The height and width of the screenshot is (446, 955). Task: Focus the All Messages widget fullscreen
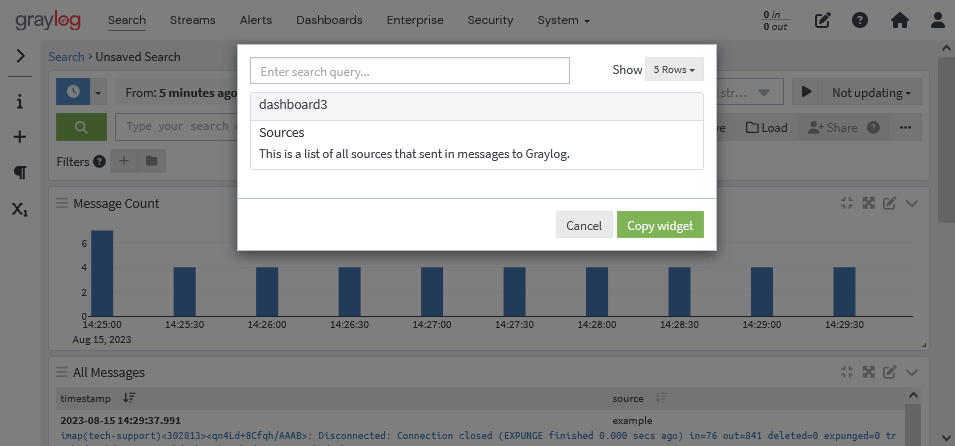click(x=869, y=372)
